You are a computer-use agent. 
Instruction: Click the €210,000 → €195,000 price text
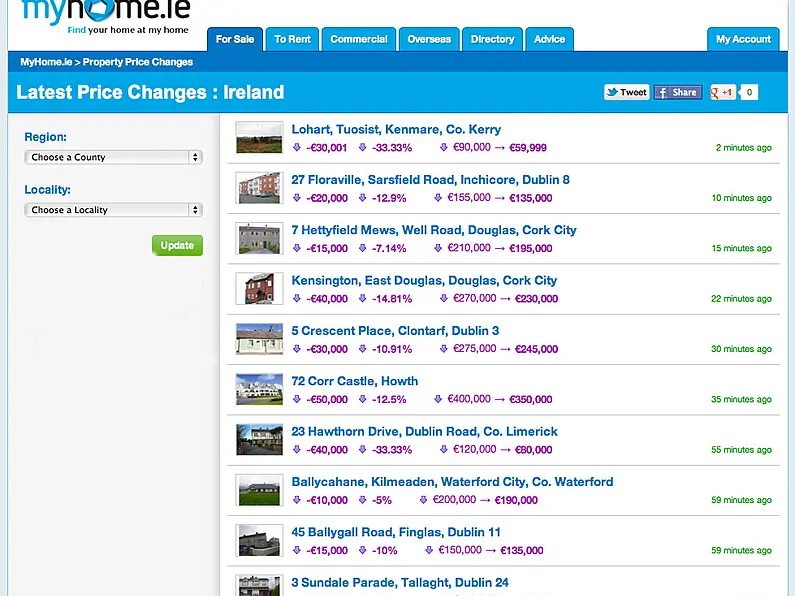(x=499, y=248)
